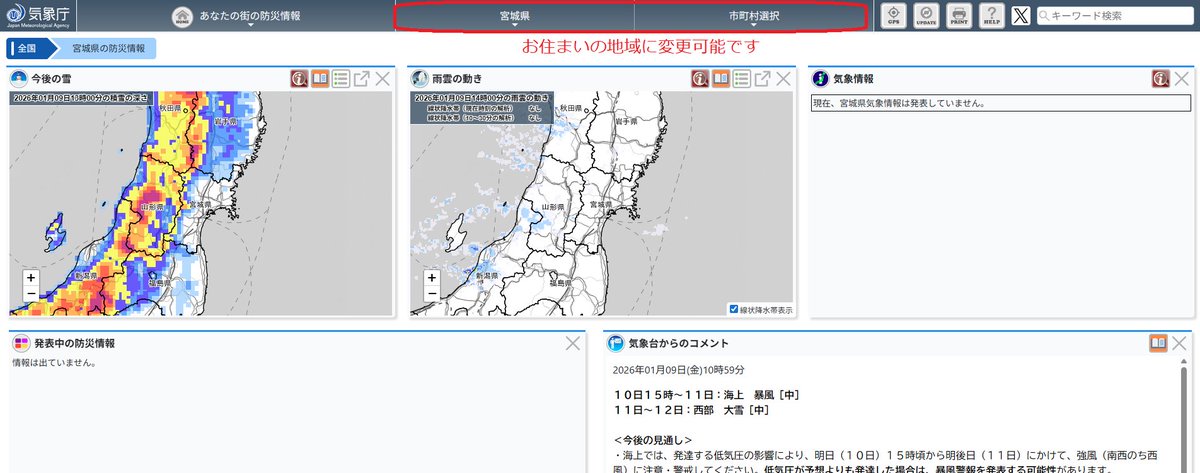Screen dimensions: 1200x473
Task: Focus the キーワード検索 search field
Action: [1116, 16]
